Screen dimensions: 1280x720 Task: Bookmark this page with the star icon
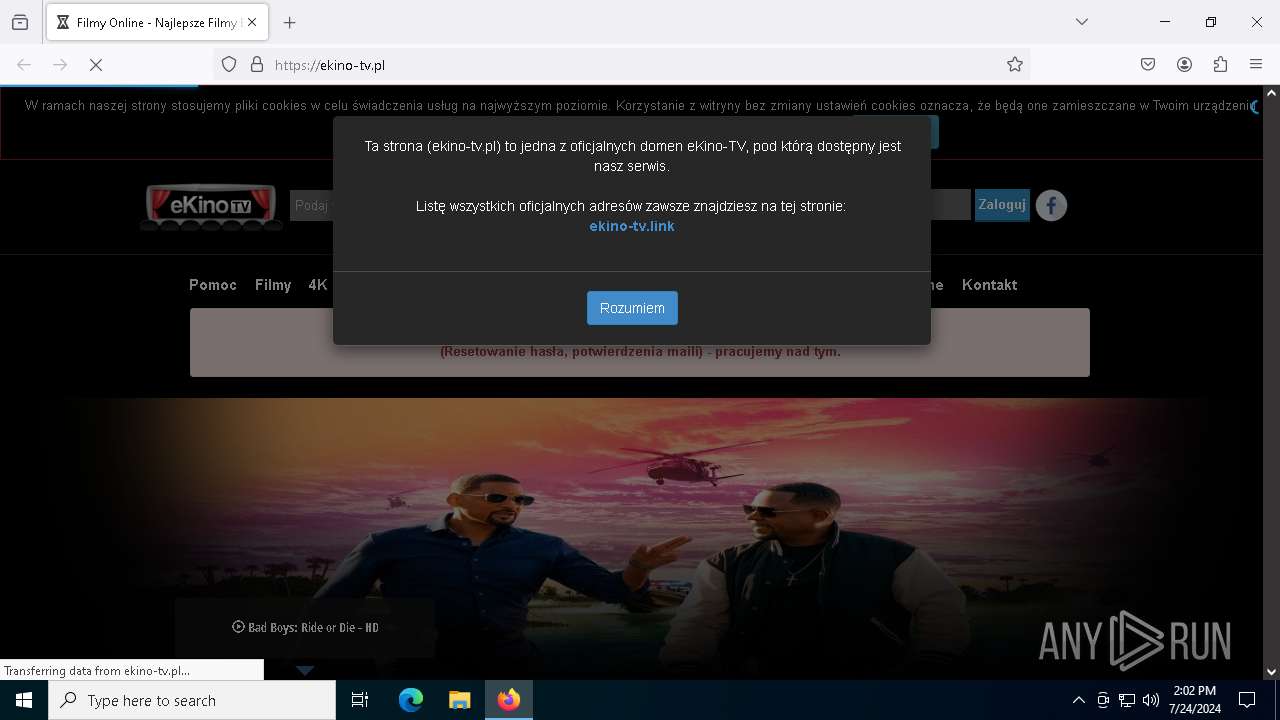point(1015,65)
